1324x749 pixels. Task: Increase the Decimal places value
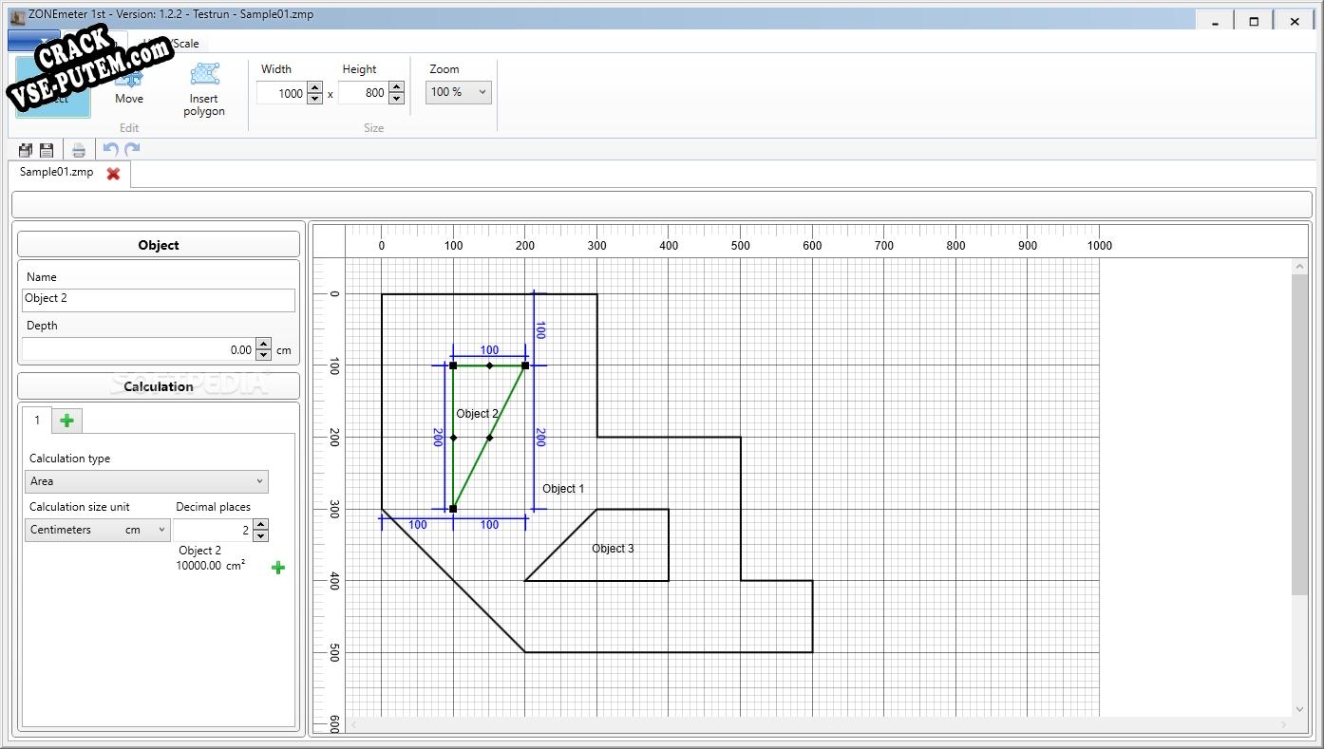(x=261, y=524)
